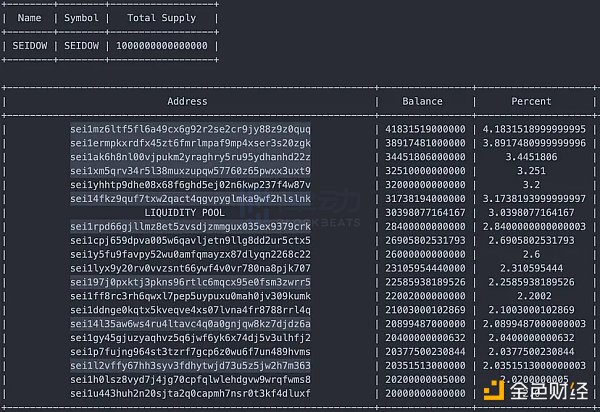The image size is (600, 412).
Task: Select percent value 3.1738193999999997
Action: (534, 199)
